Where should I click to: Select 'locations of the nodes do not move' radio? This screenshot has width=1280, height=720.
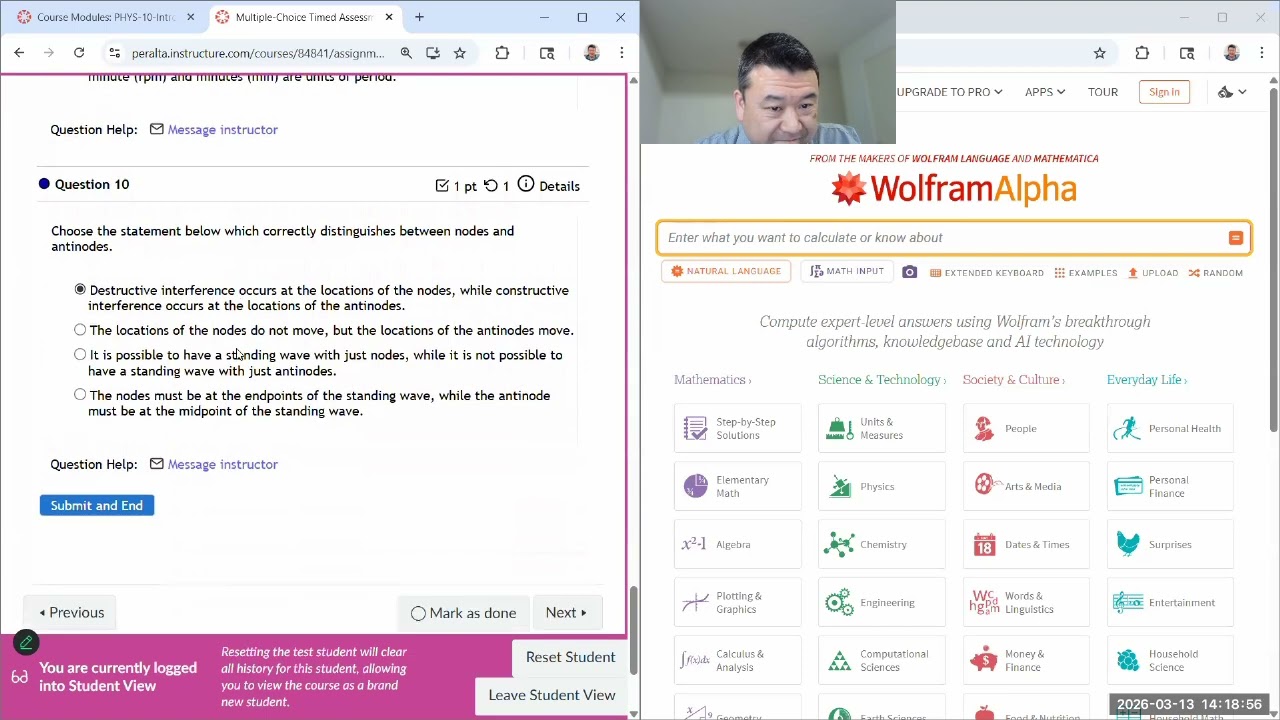80,329
